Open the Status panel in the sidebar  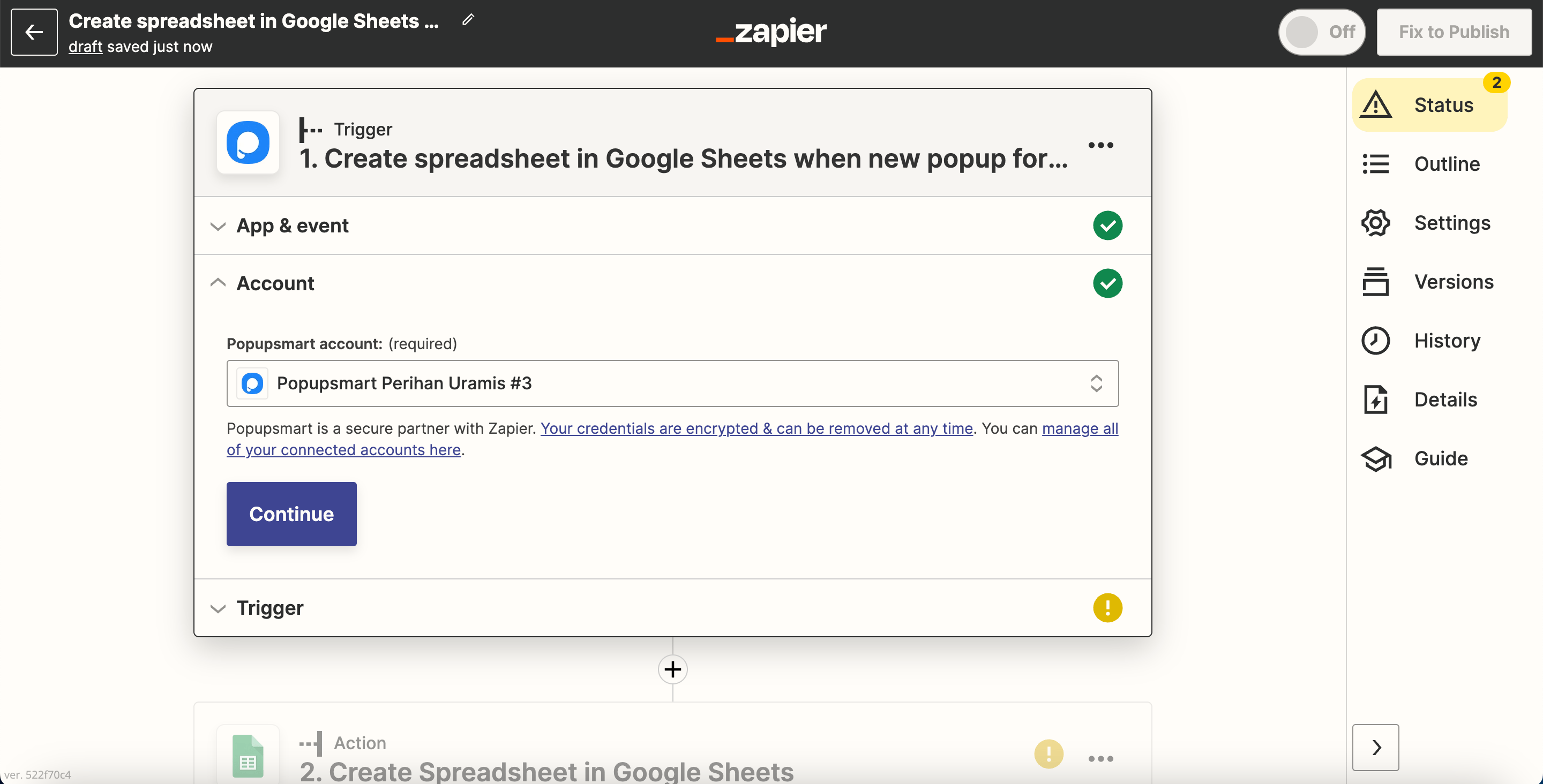click(1430, 104)
